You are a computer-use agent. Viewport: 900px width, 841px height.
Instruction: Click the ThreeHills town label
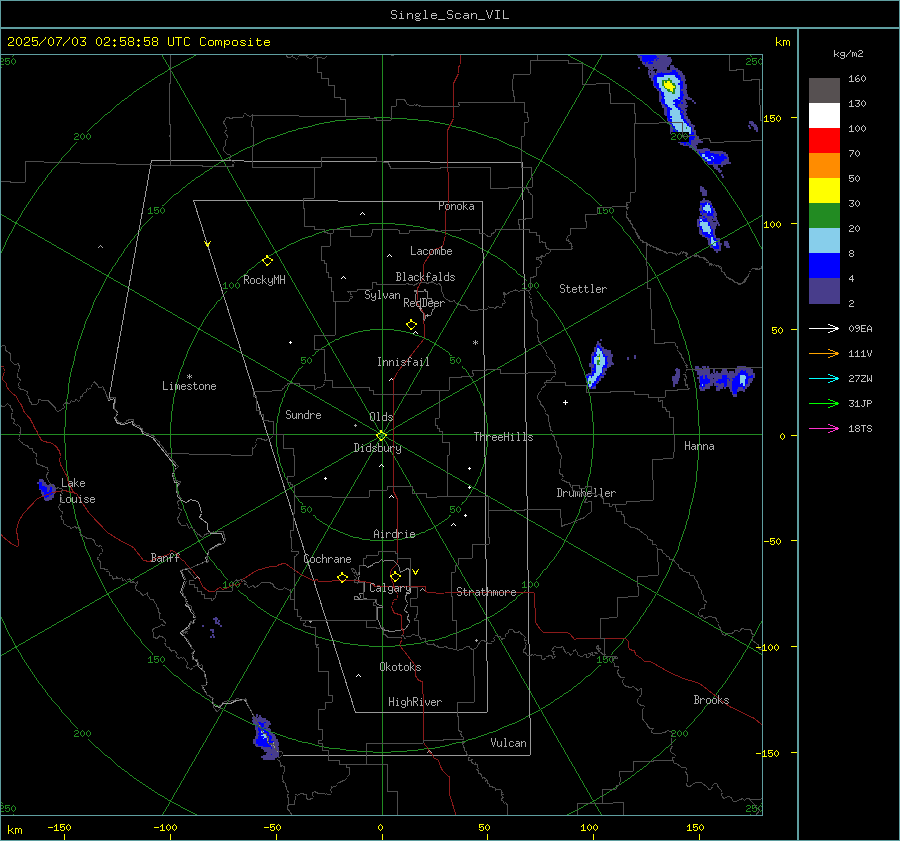pyautogui.click(x=503, y=437)
